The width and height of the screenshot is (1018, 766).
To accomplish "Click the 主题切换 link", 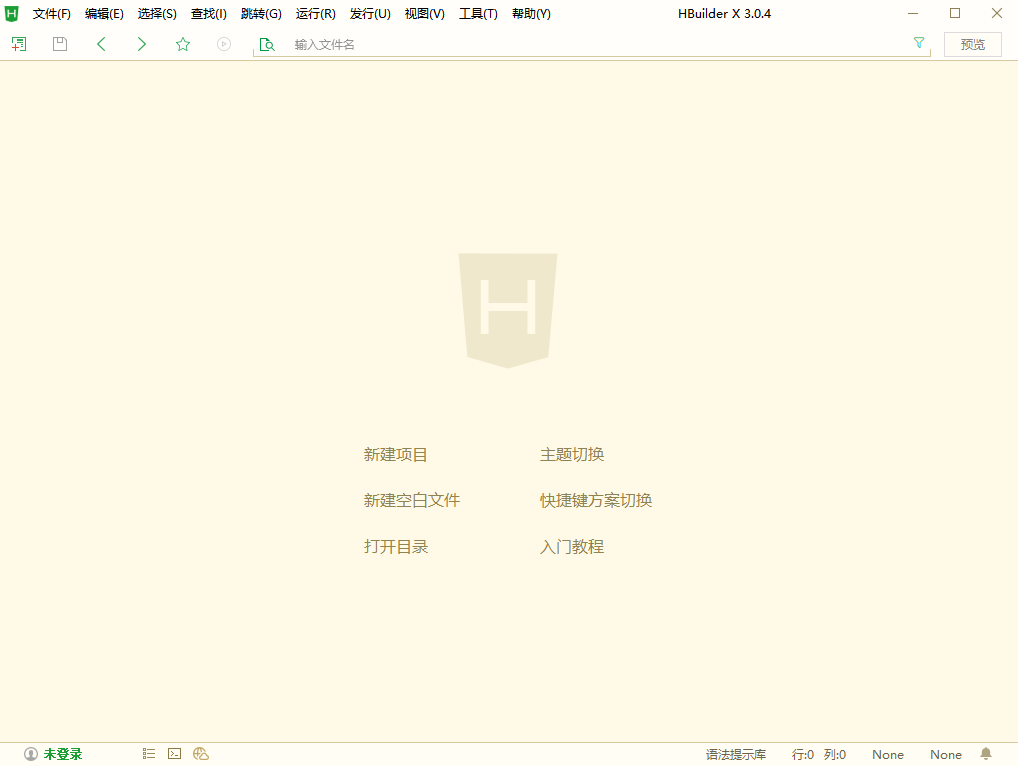I will click(572, 454).
